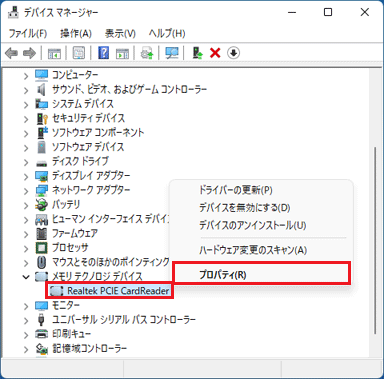Choose デバイスを無効にする(D) from context menu

(245, 208)
